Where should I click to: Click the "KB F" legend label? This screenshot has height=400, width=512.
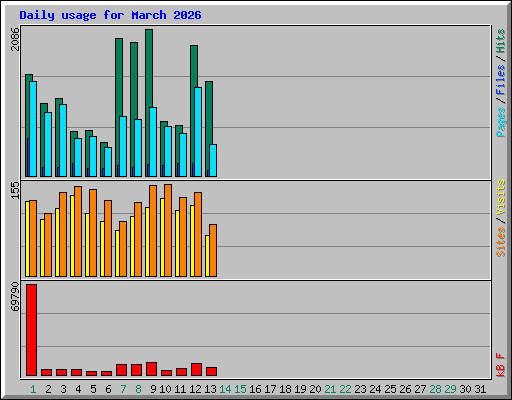click(x=500, y=365)
